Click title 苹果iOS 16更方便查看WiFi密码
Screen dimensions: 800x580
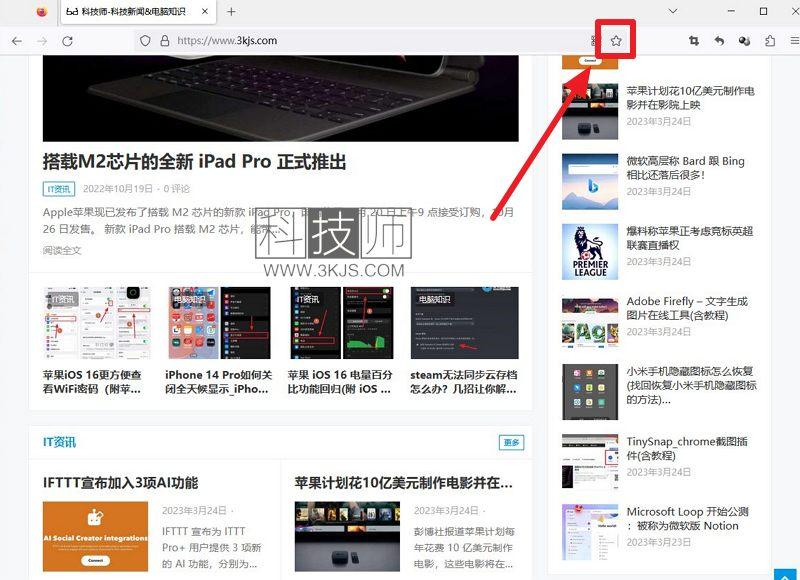coord(92,382)
